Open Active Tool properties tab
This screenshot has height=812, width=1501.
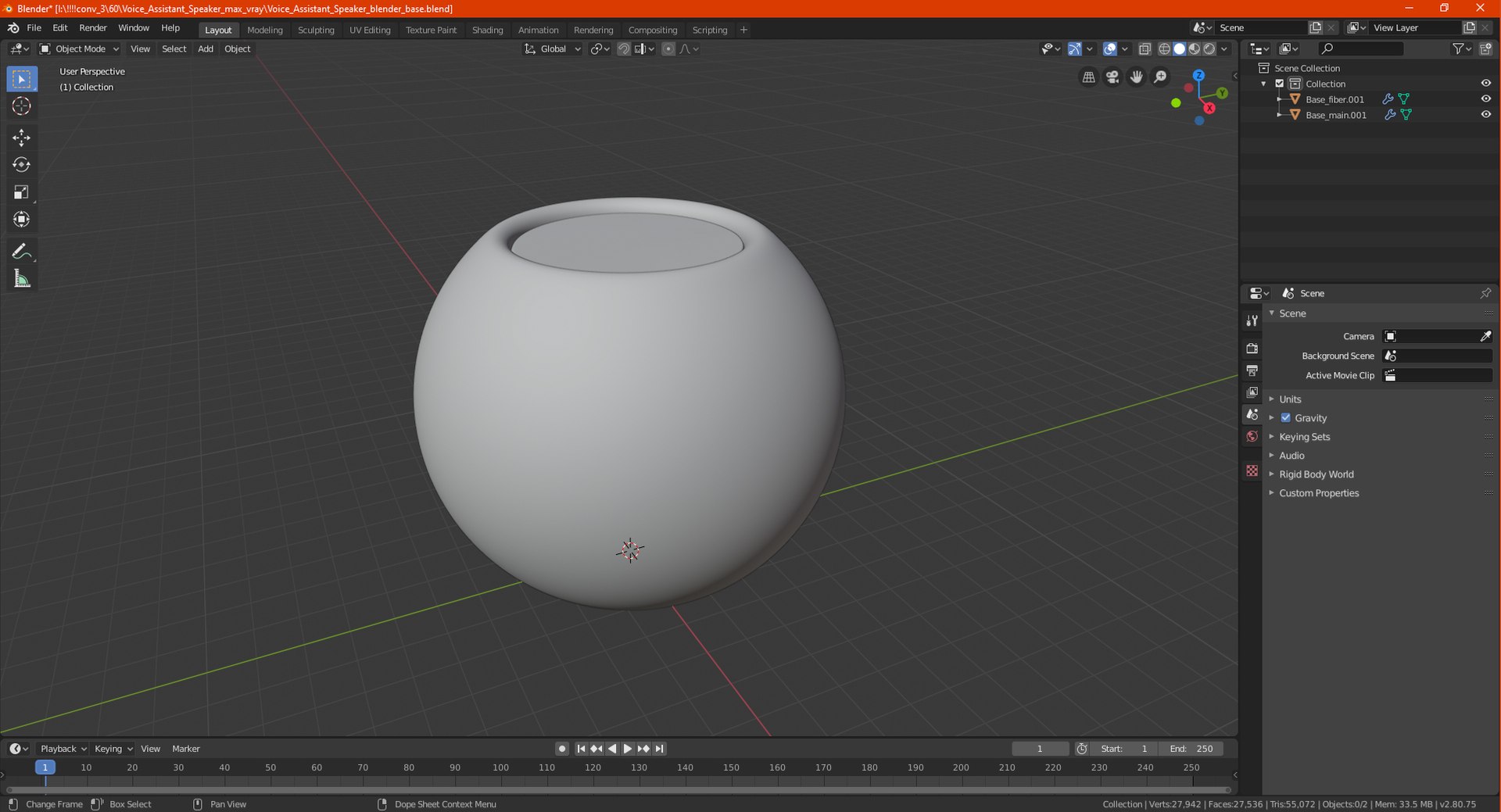coord(1252,320)
